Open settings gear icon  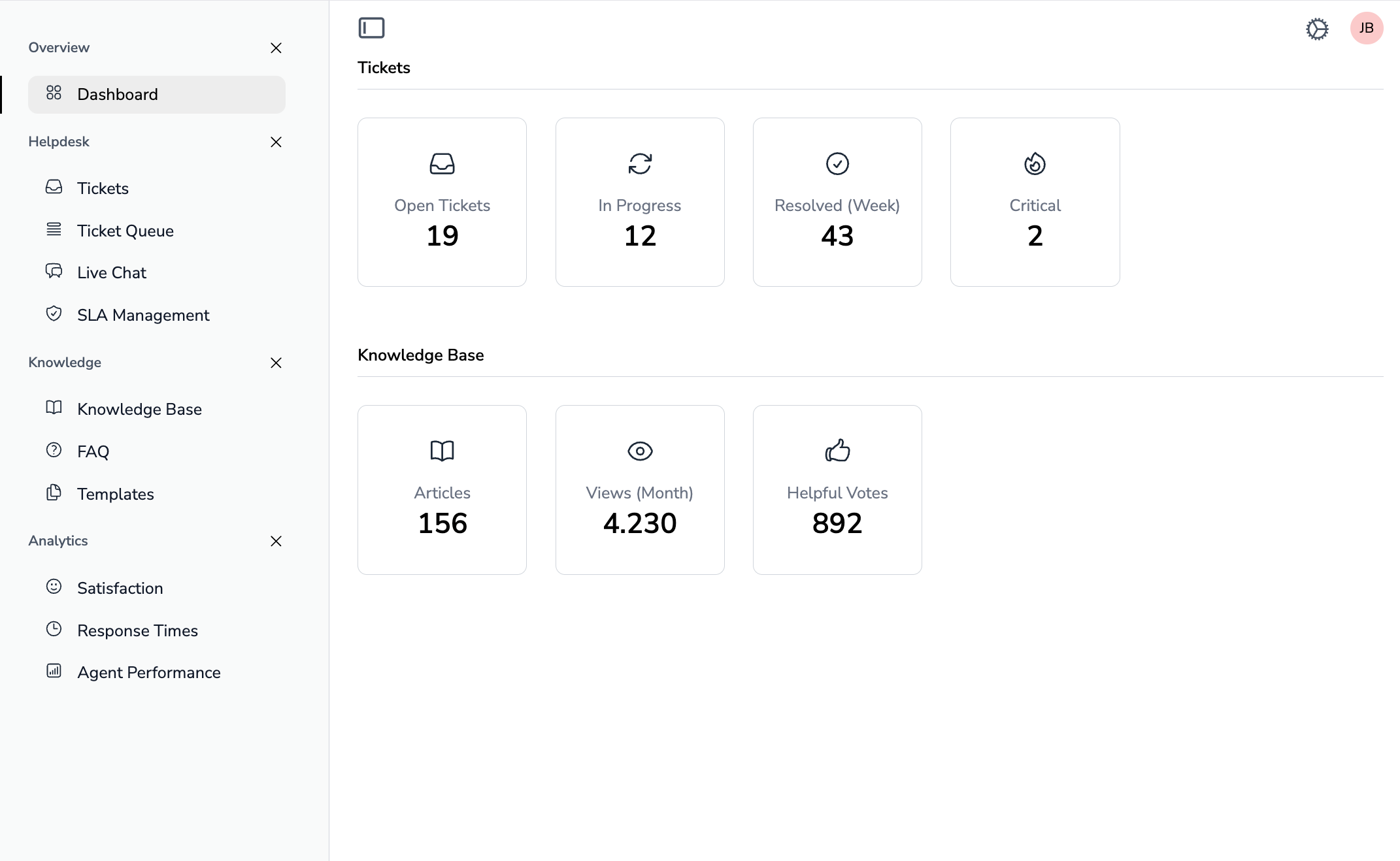(1317, 29)
